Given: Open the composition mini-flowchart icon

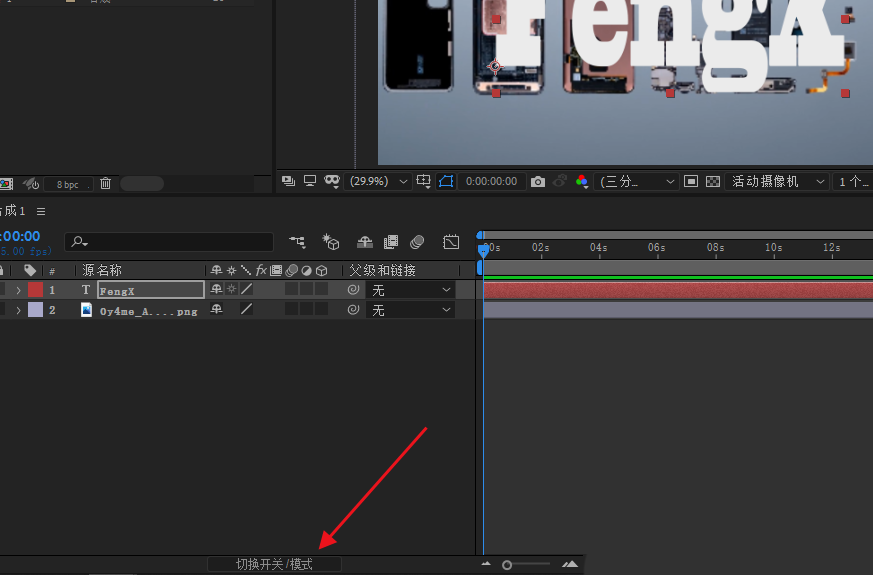Looking at the screenshot, I should click(x=297, y=242).
